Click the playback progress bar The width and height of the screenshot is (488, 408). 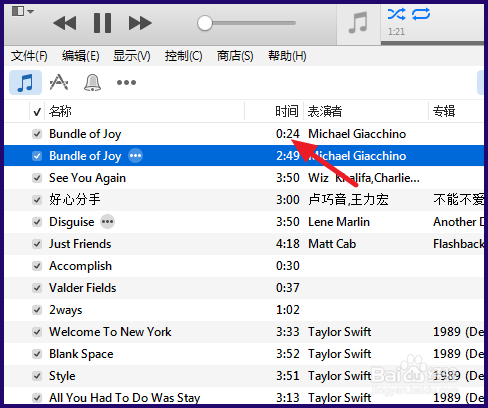point(432,43)
